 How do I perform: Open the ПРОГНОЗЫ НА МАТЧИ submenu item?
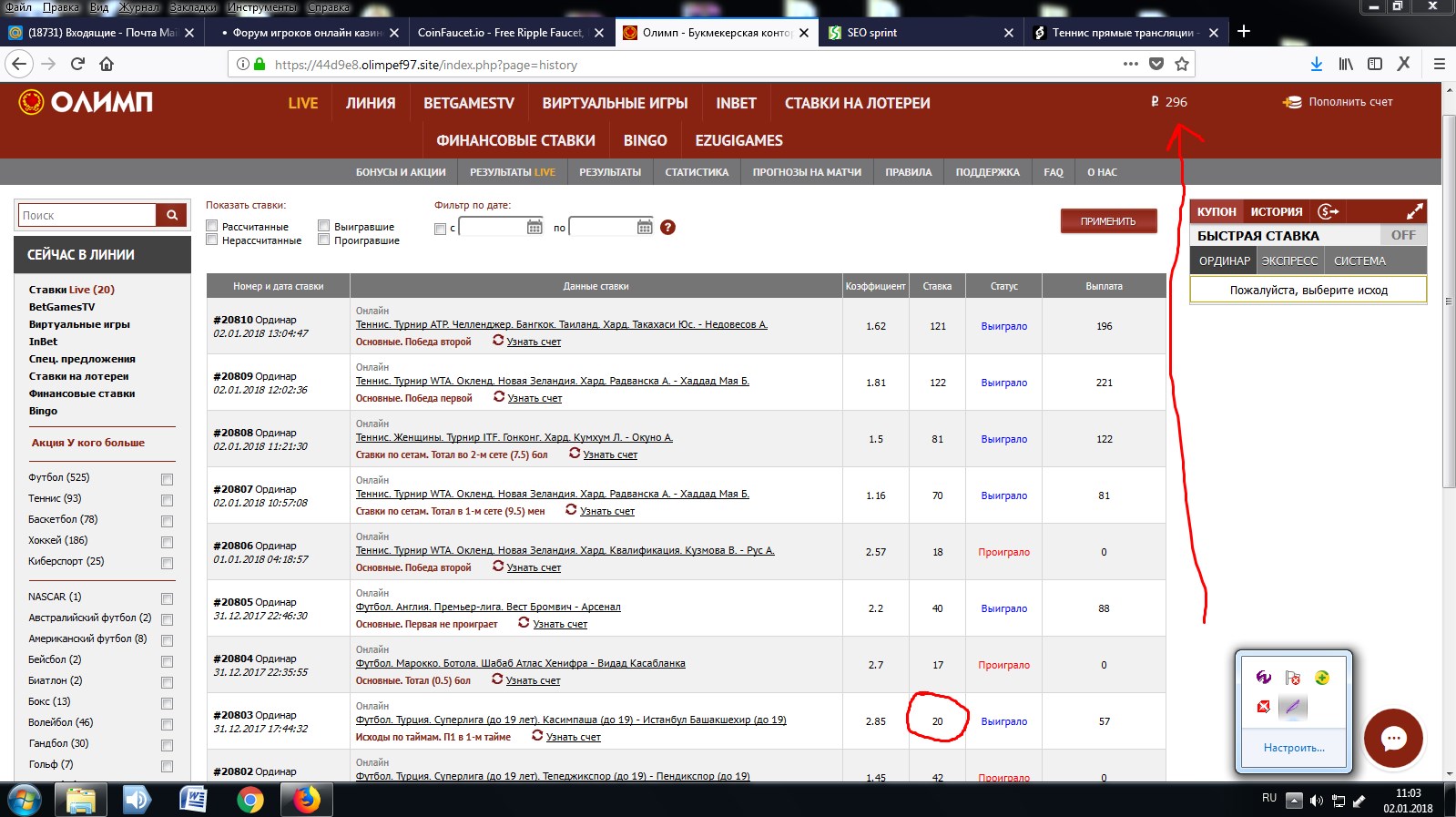click(x=807, y=172)
